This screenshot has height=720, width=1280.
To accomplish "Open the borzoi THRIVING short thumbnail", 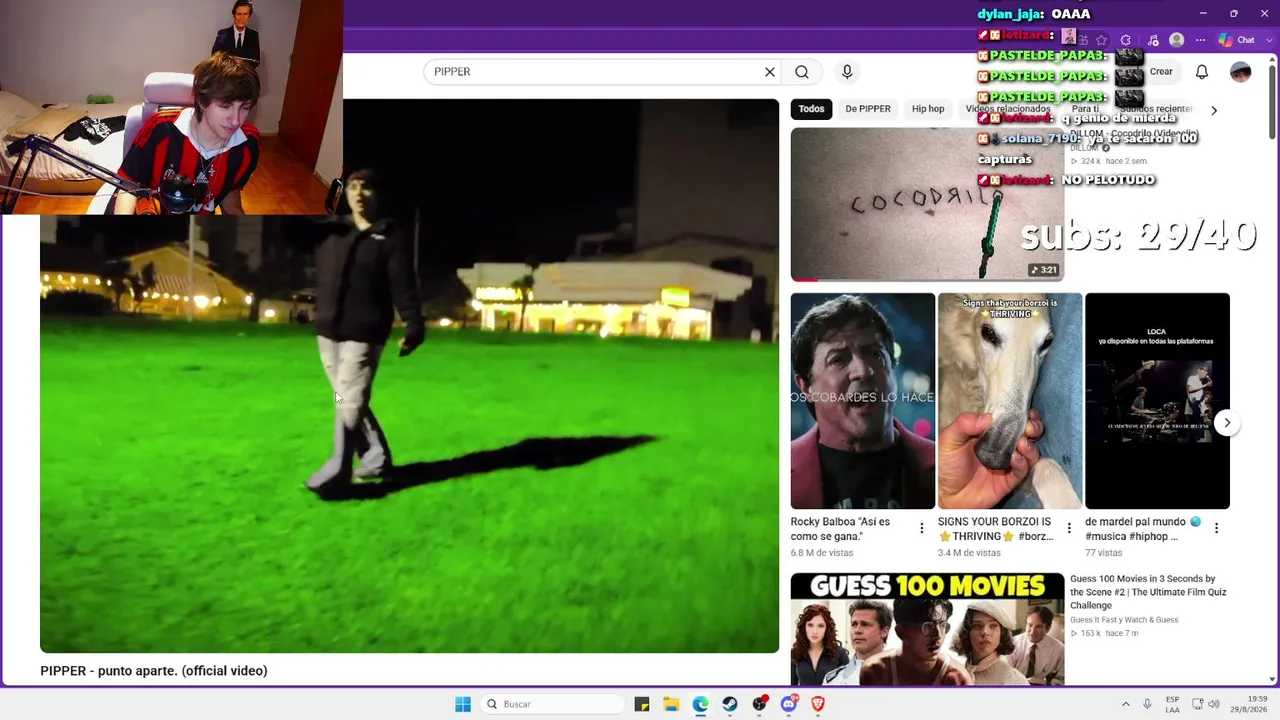I will (1010, 401).
